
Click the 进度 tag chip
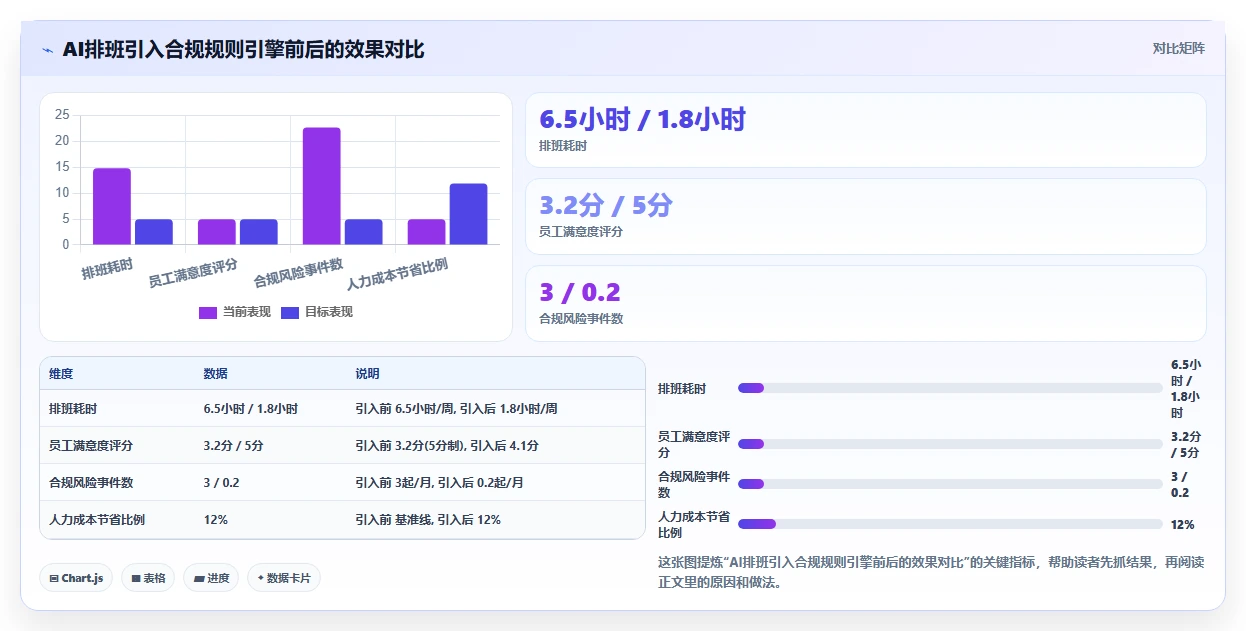[x=211, y=578]
